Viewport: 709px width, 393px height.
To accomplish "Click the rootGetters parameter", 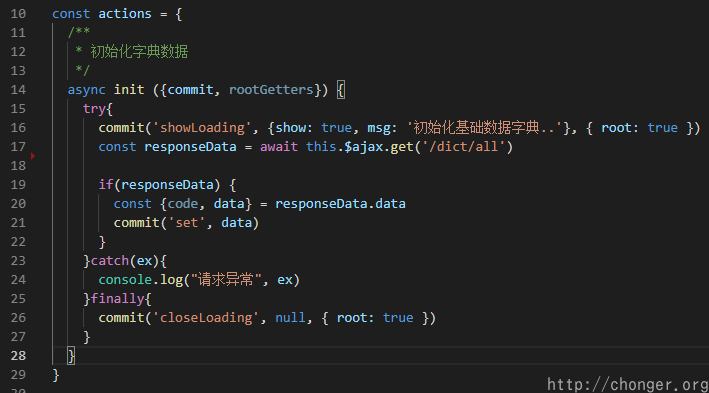I will click(x=271, y=90).
